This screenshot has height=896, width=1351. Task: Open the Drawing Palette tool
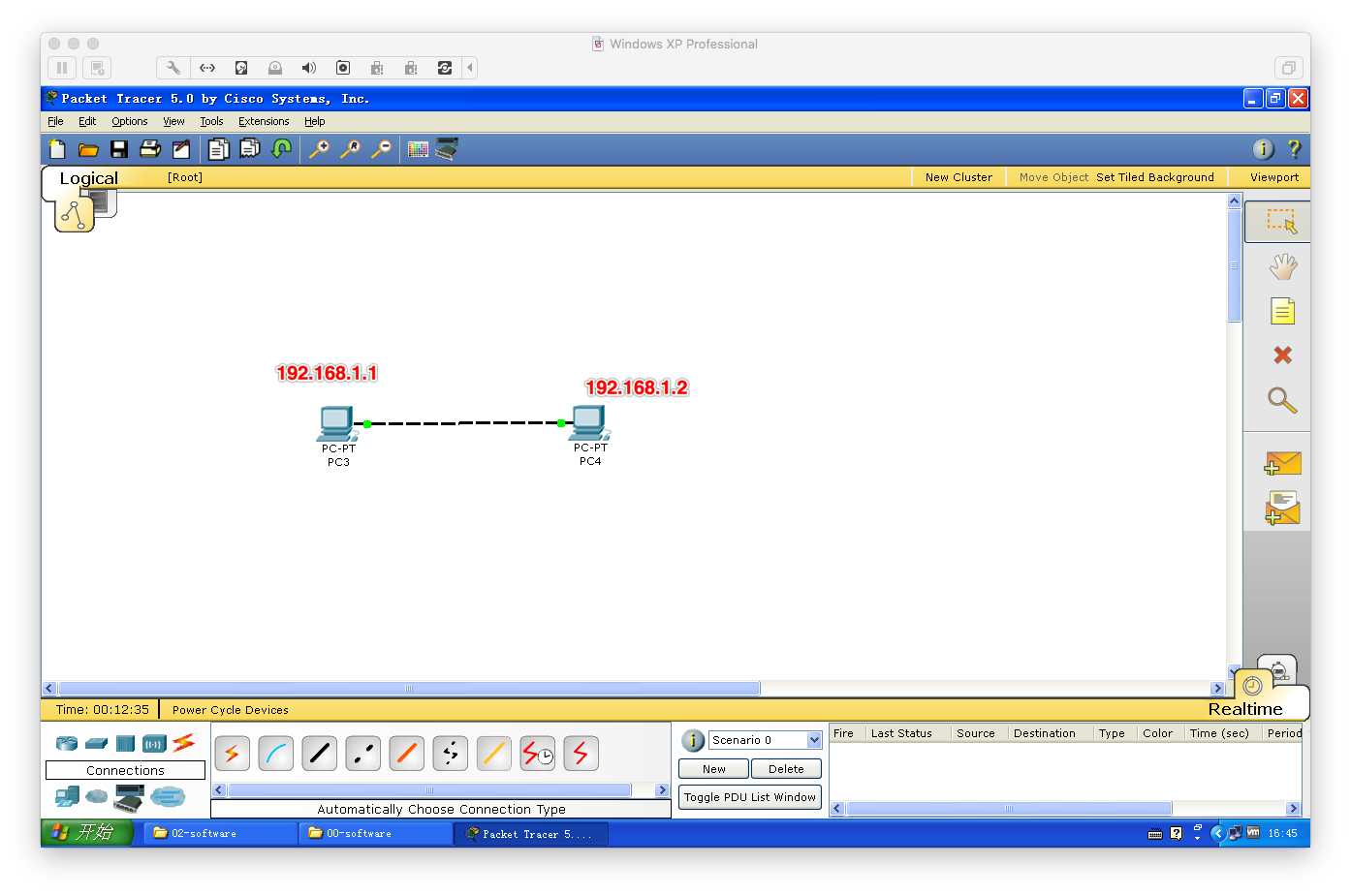[x=418, y=148]
